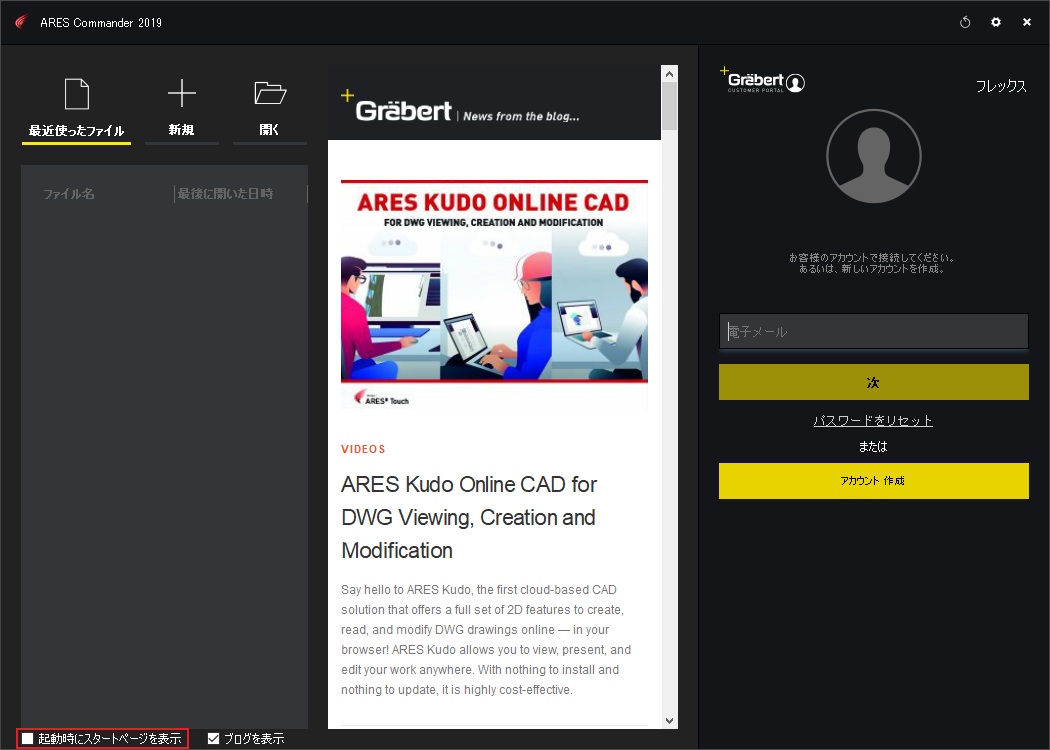The width and height of the screenshot is (1050, 750).
Task: Click the パスワードをリセット link
Action: [873, 421]
